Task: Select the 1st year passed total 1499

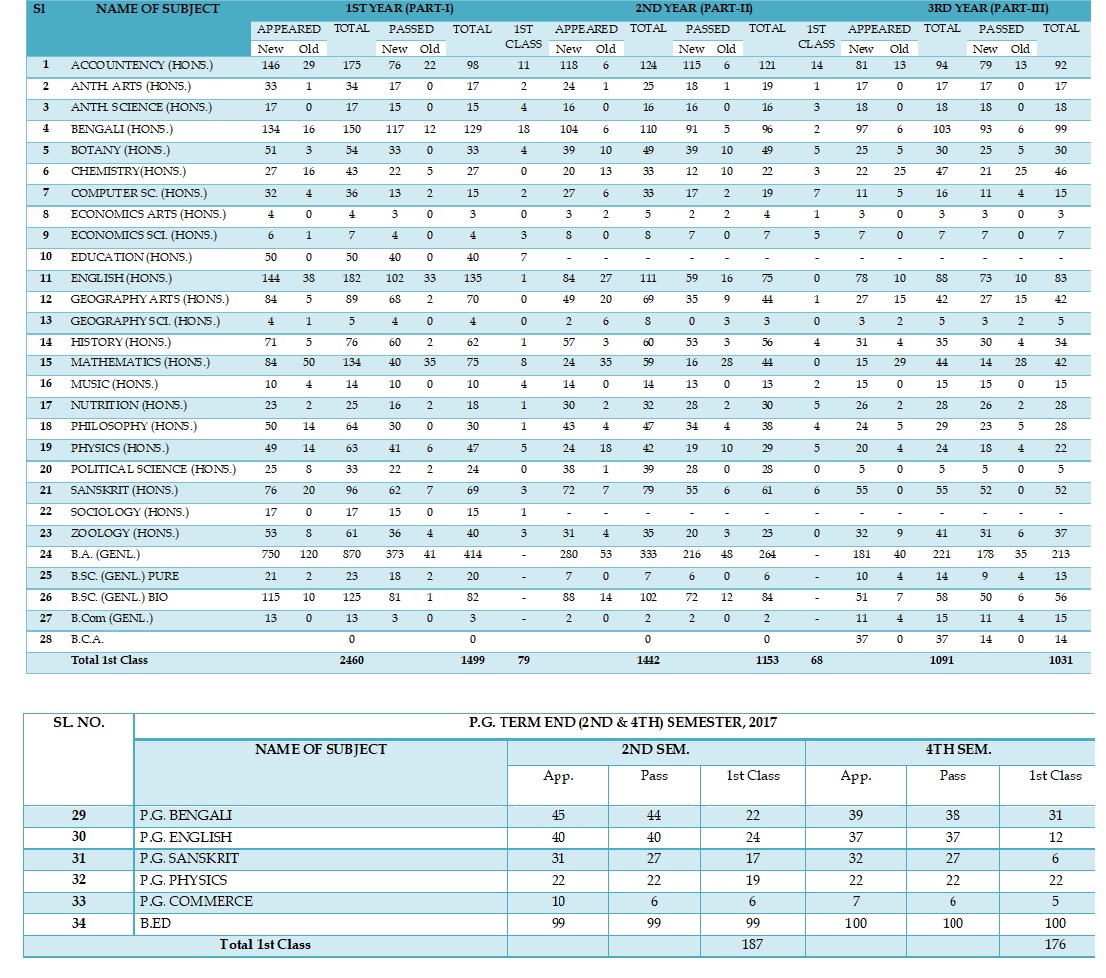Action: (471, 661)
